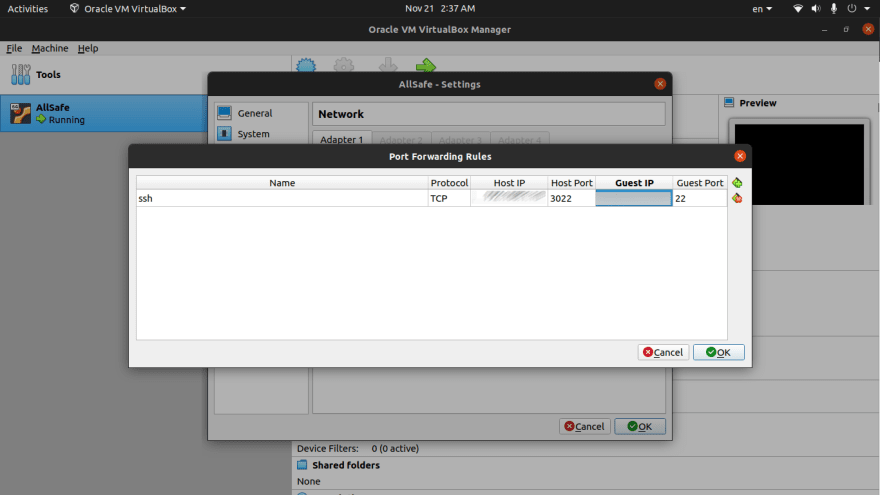
Task: Add a new port forwarding rule
Action: 737,183
